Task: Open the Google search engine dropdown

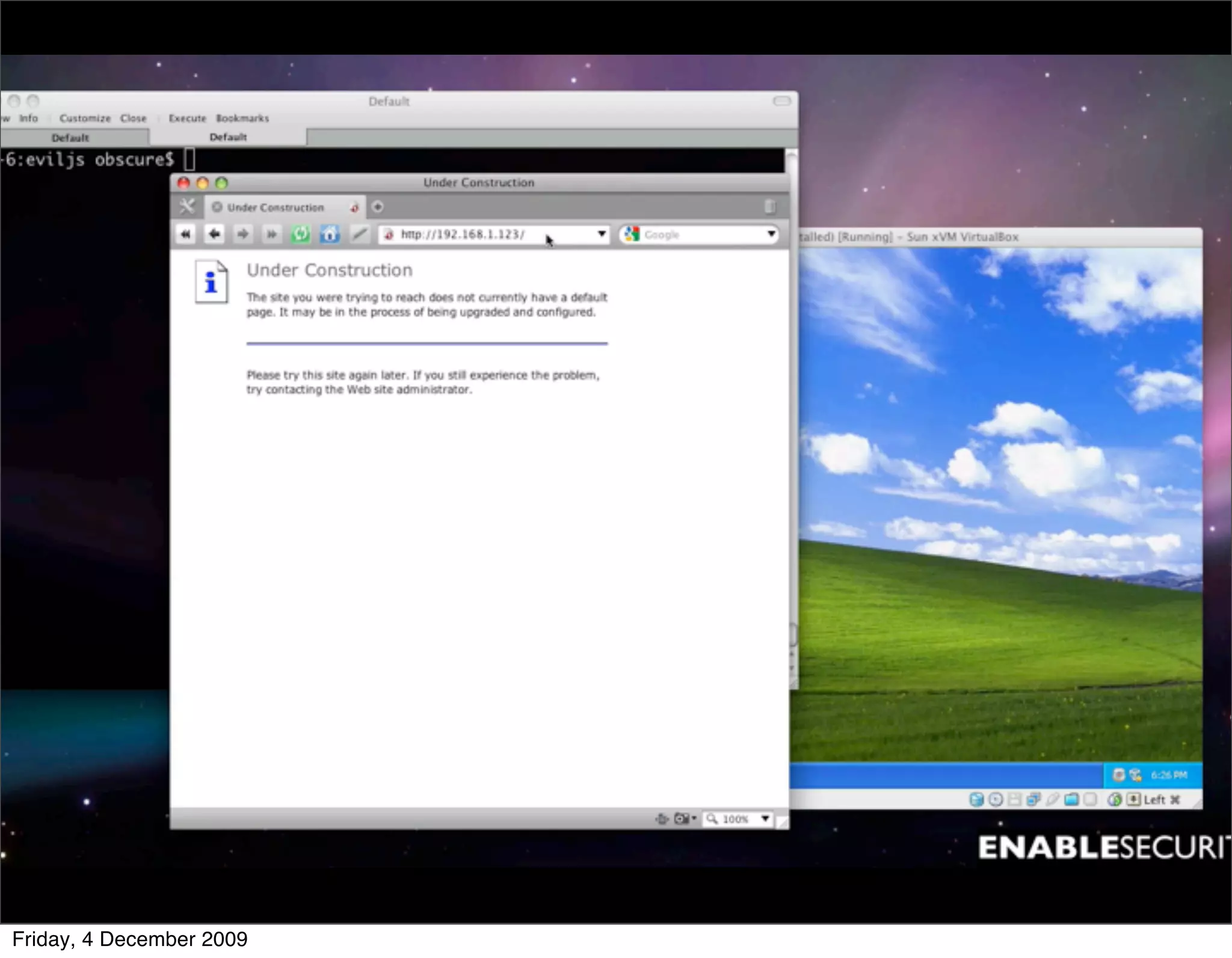Action: coord(771,234)
